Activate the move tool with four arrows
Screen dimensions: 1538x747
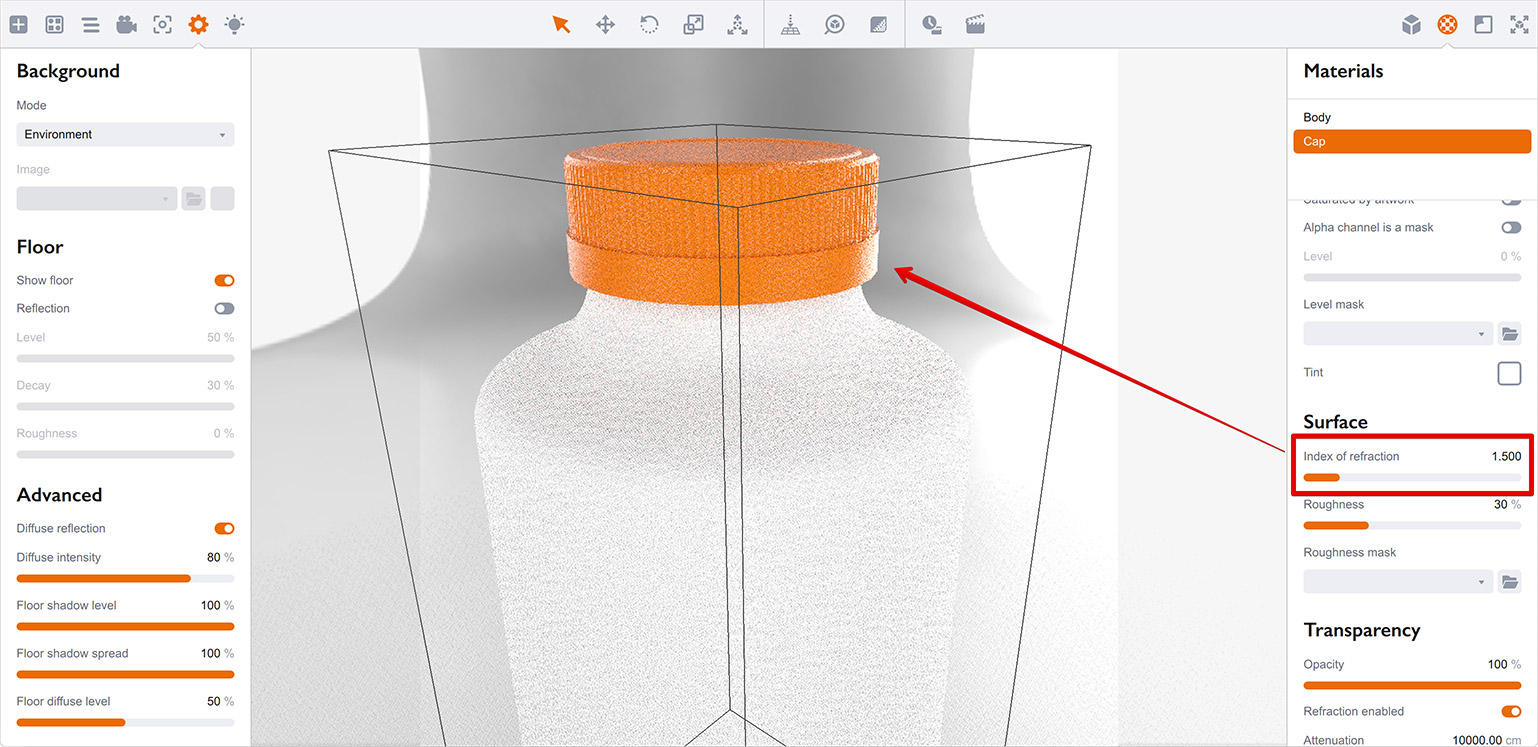click(605, 24)
